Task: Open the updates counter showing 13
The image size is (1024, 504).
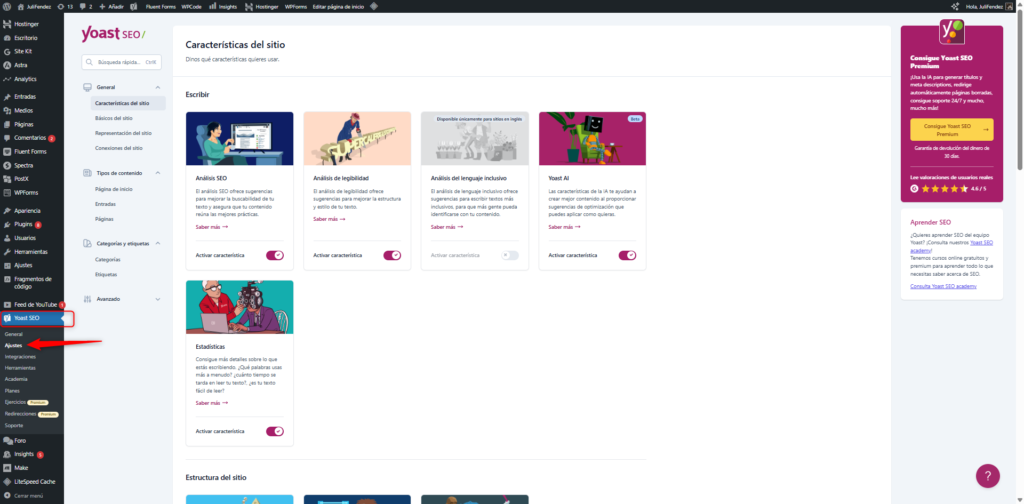Action: point(65,6)
